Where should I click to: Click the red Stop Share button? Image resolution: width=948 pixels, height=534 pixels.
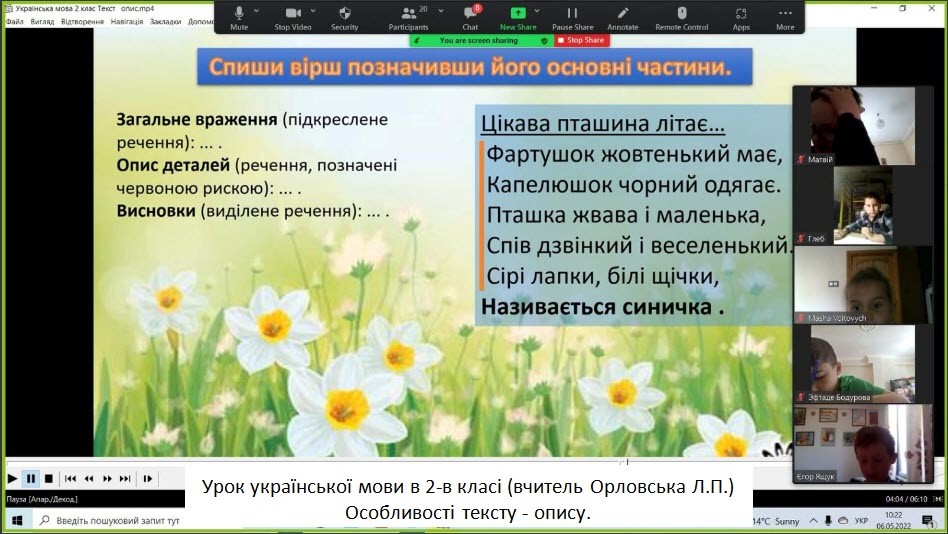tap(581, 40)
